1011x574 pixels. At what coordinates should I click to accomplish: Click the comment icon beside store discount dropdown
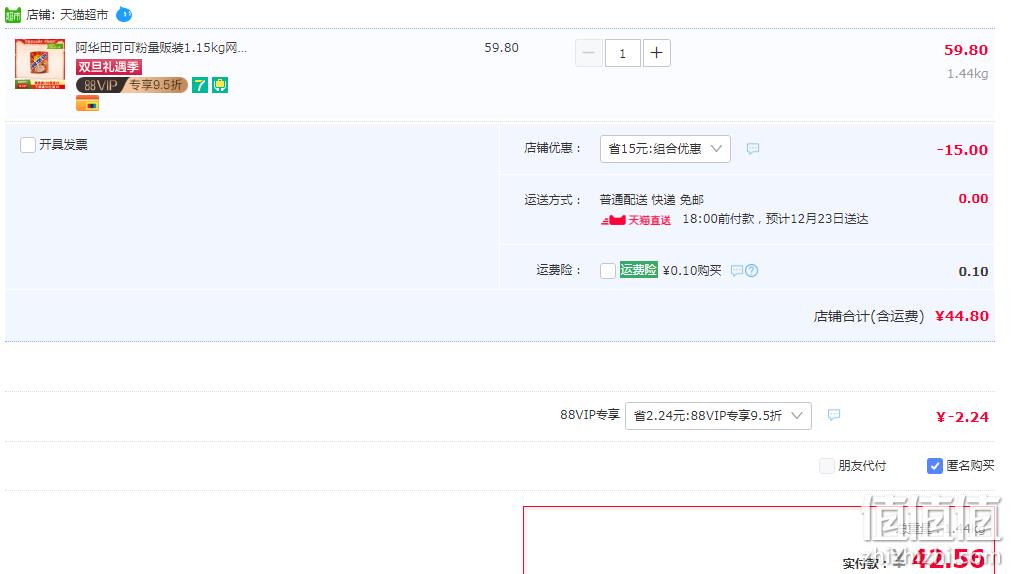(752, 148)
